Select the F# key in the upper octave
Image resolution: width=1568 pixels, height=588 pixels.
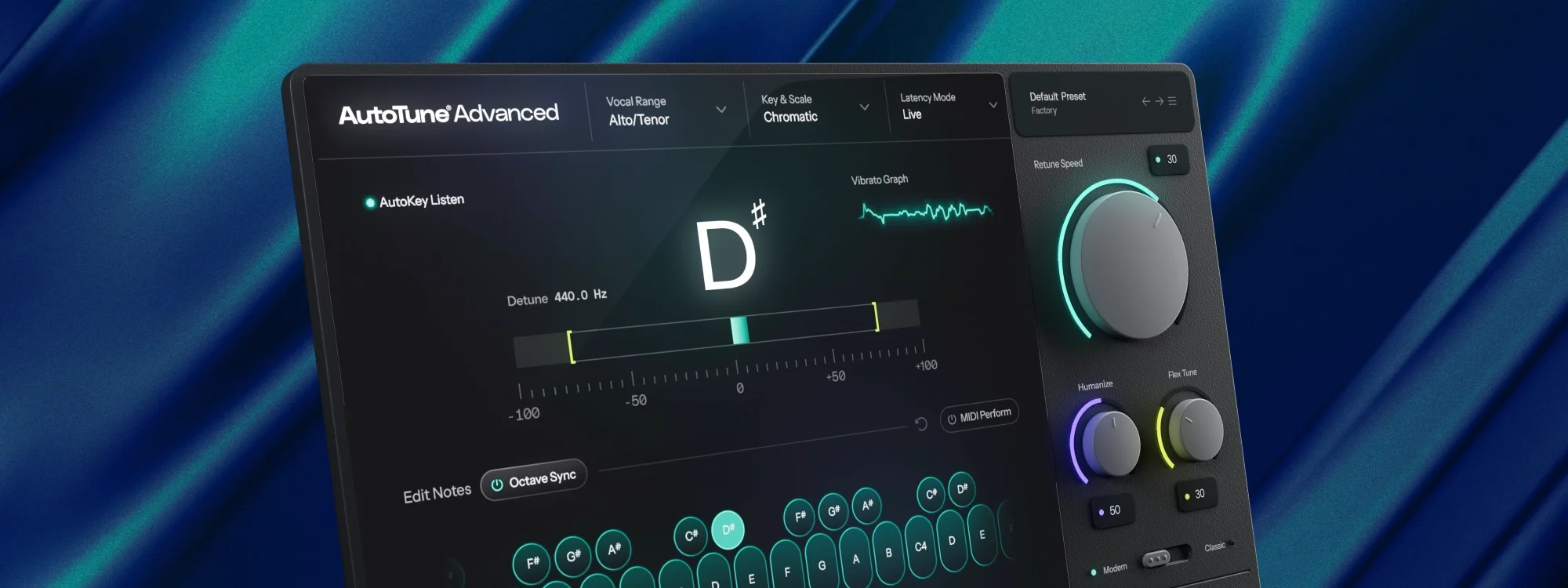800,517
